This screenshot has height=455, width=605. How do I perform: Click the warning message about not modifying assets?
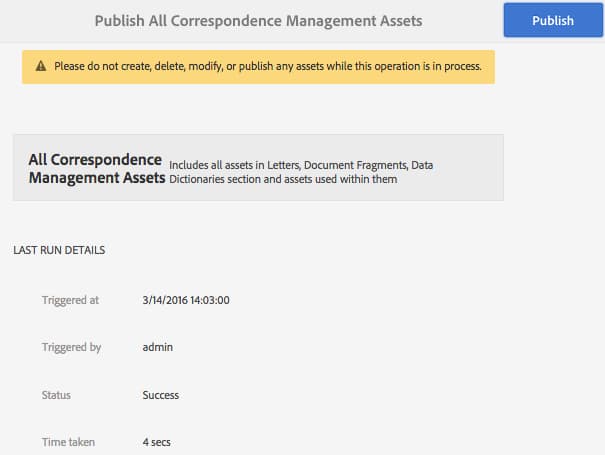268,66
